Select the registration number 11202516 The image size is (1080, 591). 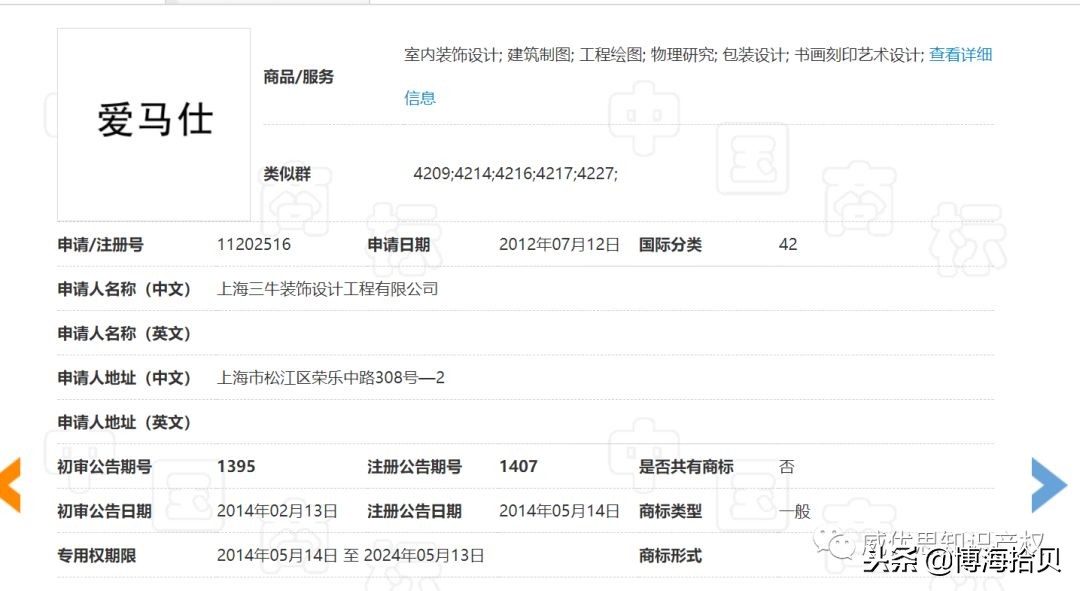[x=253, y=245]
